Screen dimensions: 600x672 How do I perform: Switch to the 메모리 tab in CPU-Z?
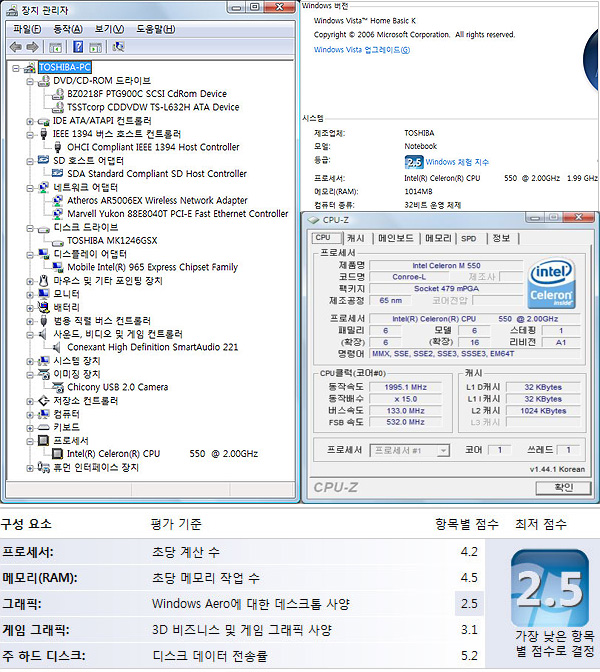pos(438,238)
